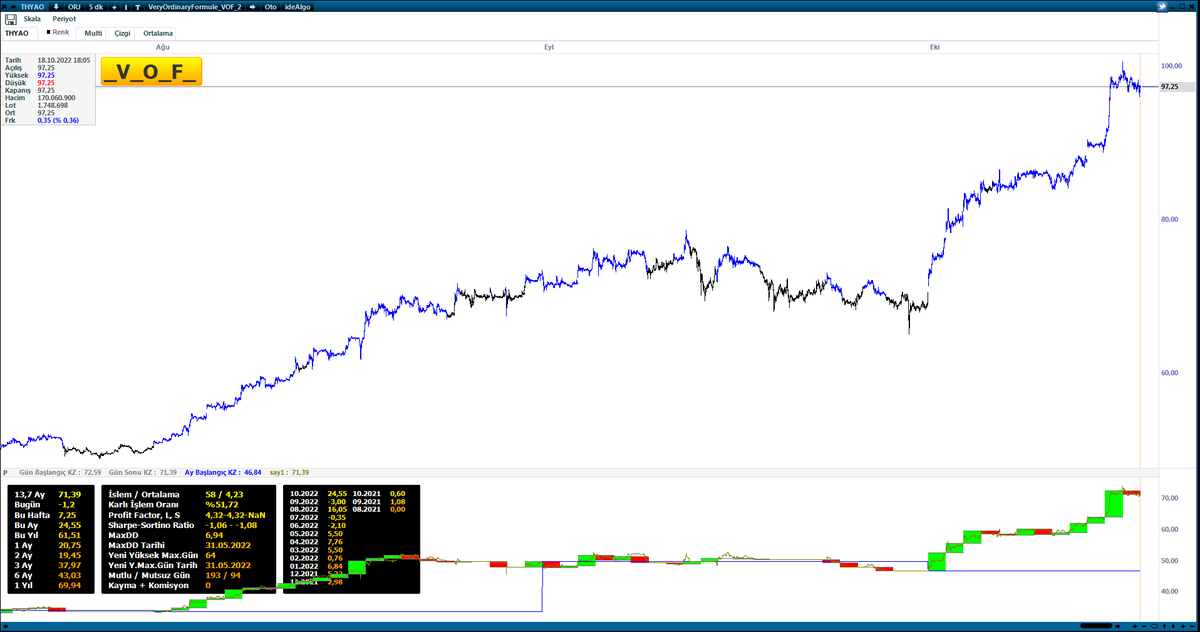Click the Eyl month label on time axis
The width and height of the screenshot is (1200, 632).
(549, 47)
